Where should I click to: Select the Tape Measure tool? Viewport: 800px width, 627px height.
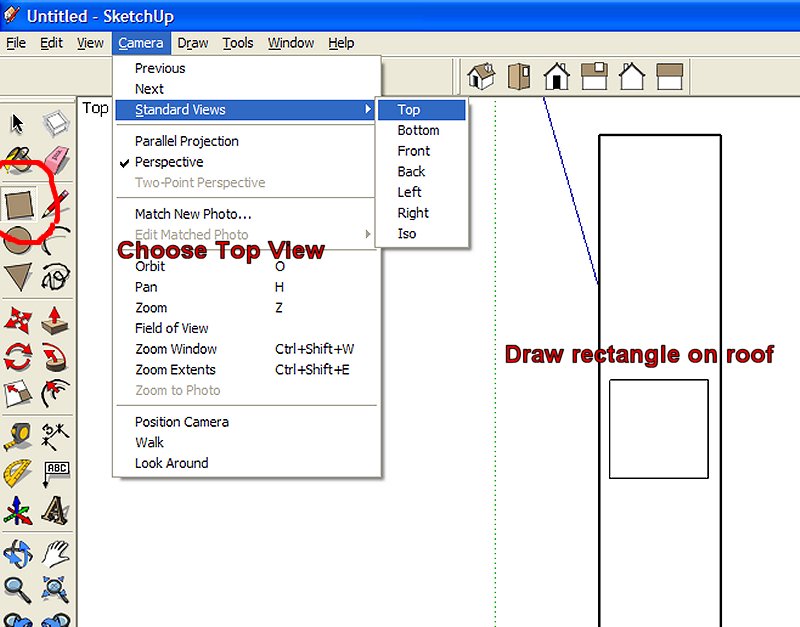[18, 437]
